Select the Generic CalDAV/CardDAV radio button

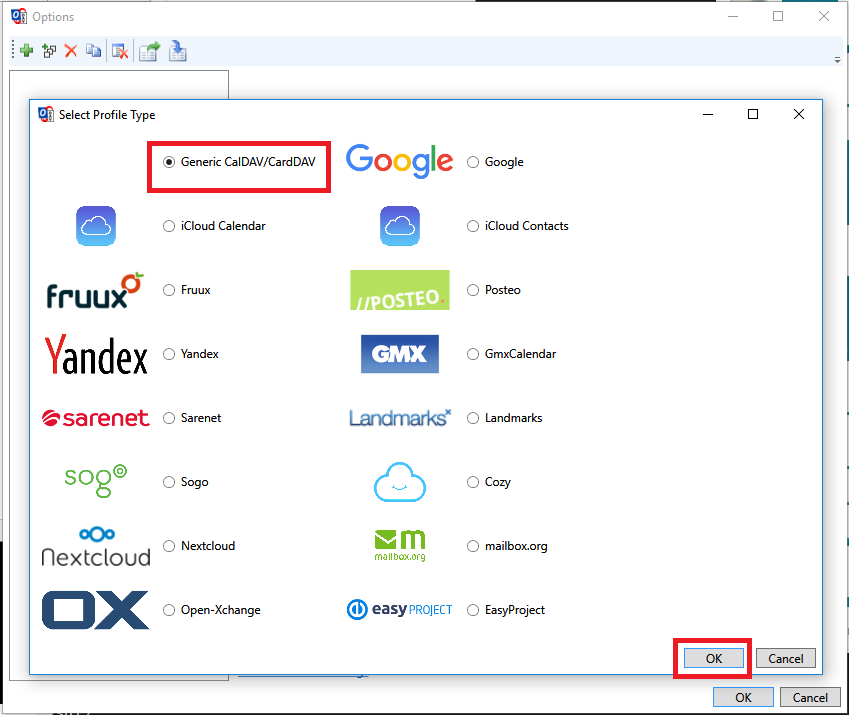pos(169,162)
